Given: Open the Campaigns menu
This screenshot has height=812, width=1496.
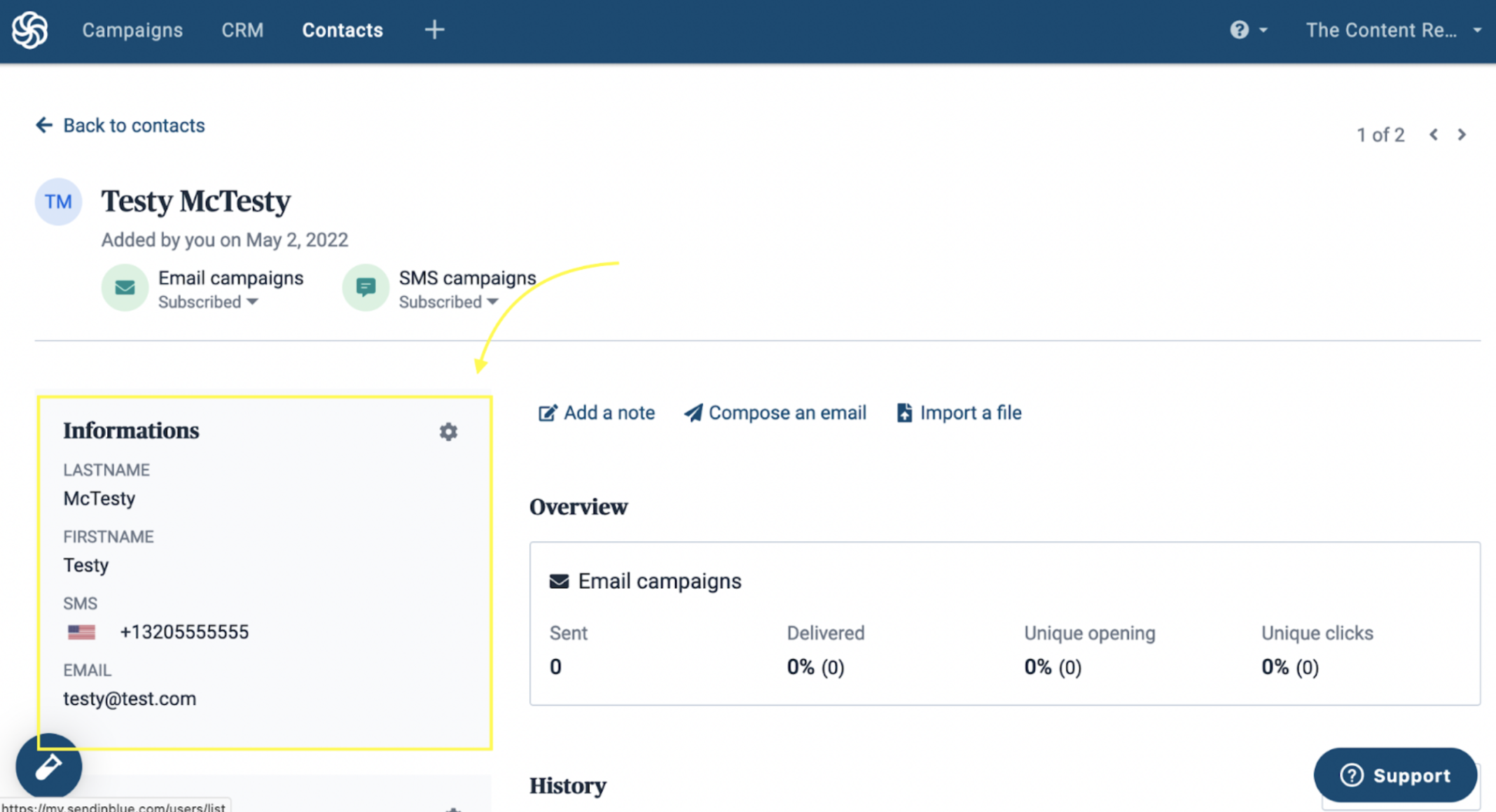Looking at the screenshot, I should click(x=132, y=30).
